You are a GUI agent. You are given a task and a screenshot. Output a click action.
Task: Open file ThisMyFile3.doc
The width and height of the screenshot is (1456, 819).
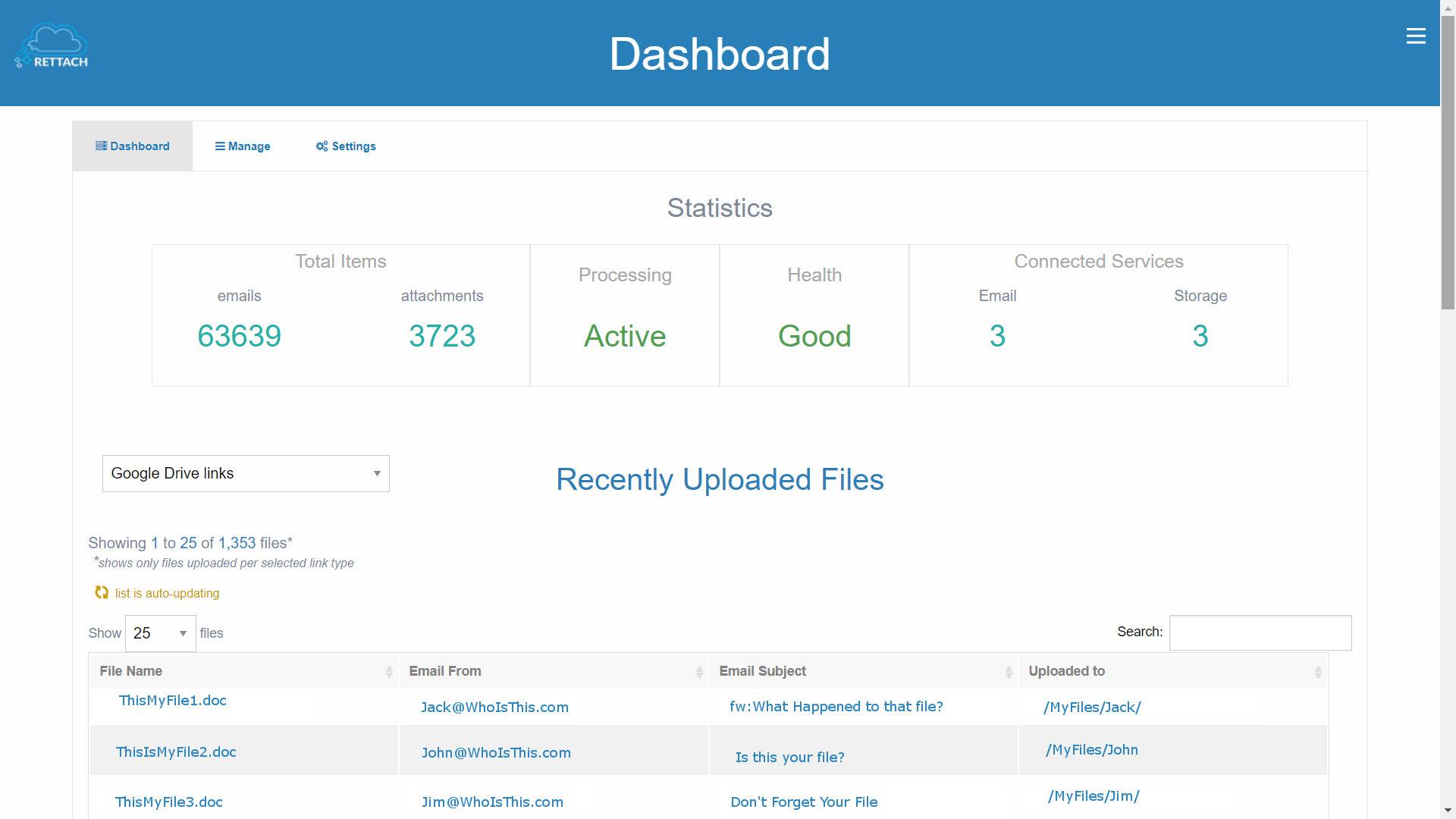tap(169, 802)
